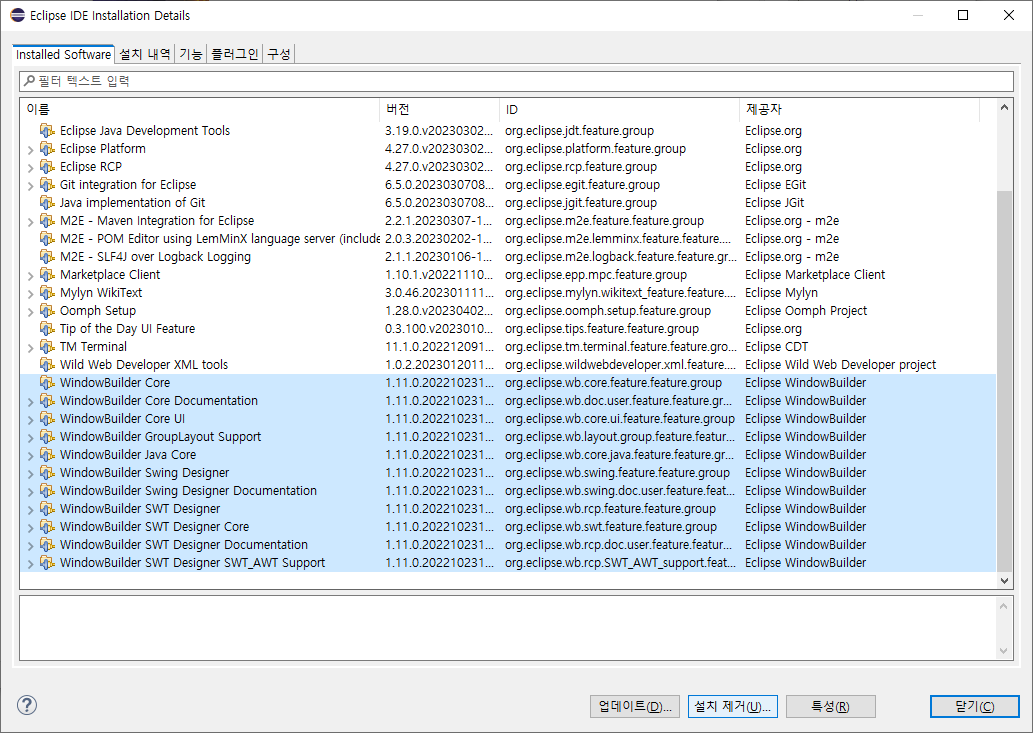The height and width of the screenshot is (733, 1033).
Task: Click the list scrollbar down arrow
Action: click(1004, 581)
